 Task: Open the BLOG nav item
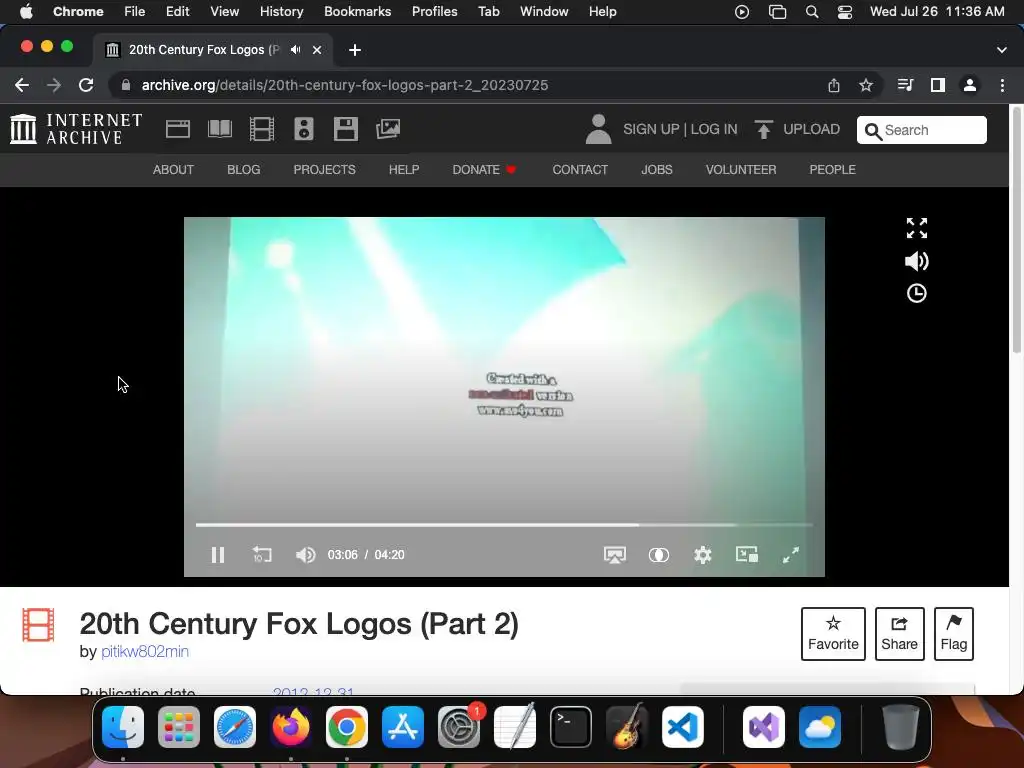pyautogui.click(x=244, y=170)
